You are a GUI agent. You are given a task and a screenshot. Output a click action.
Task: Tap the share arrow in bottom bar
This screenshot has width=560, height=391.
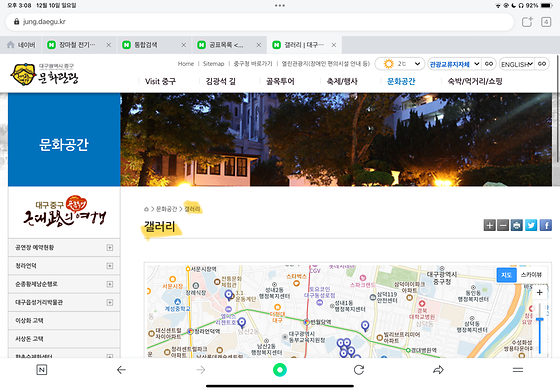click(x=438, y=370)
